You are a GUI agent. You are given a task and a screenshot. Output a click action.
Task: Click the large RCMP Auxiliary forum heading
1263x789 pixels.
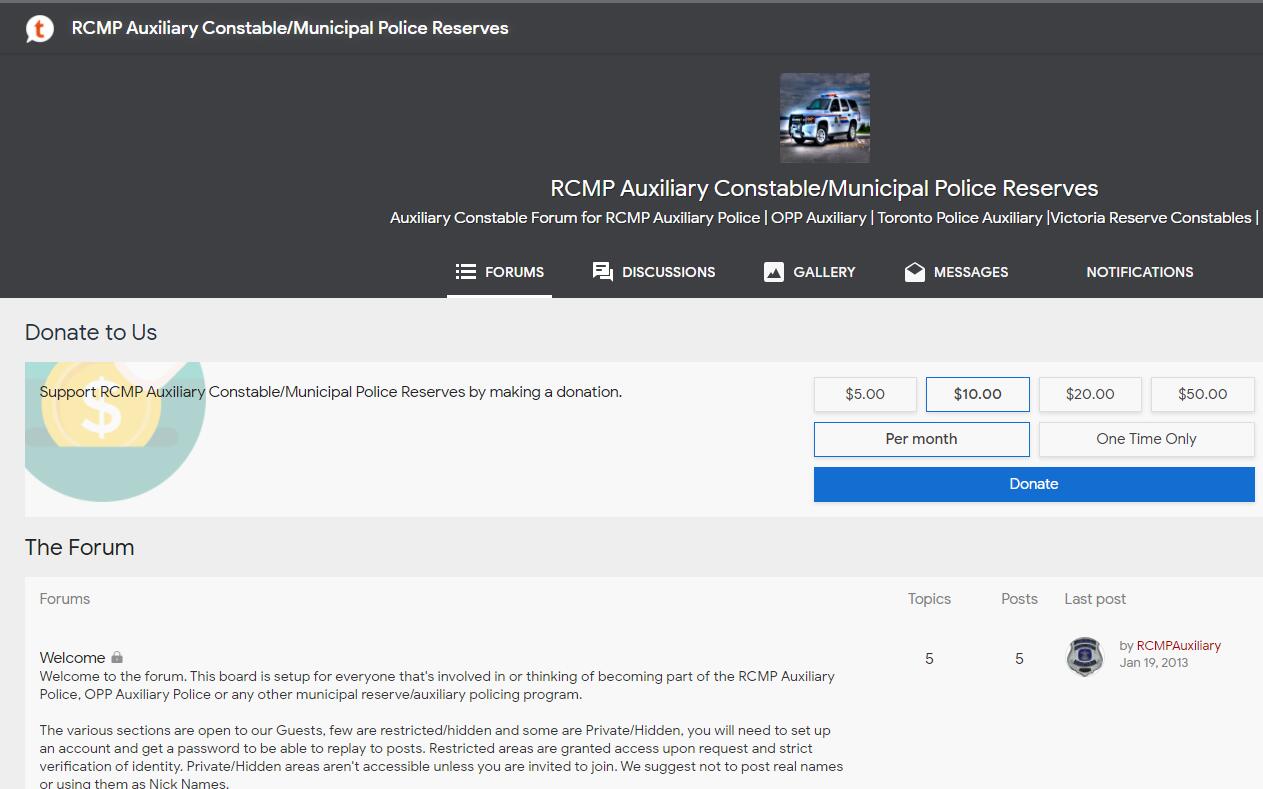pyautogui.click(x=824, y=188)
